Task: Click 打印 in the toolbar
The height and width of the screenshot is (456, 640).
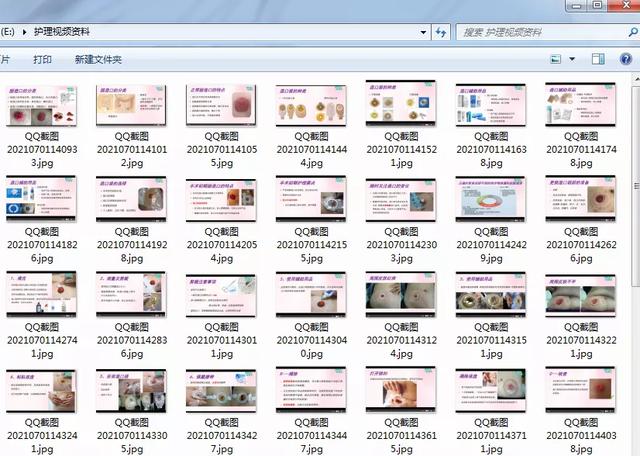Action: coord(42,60)
